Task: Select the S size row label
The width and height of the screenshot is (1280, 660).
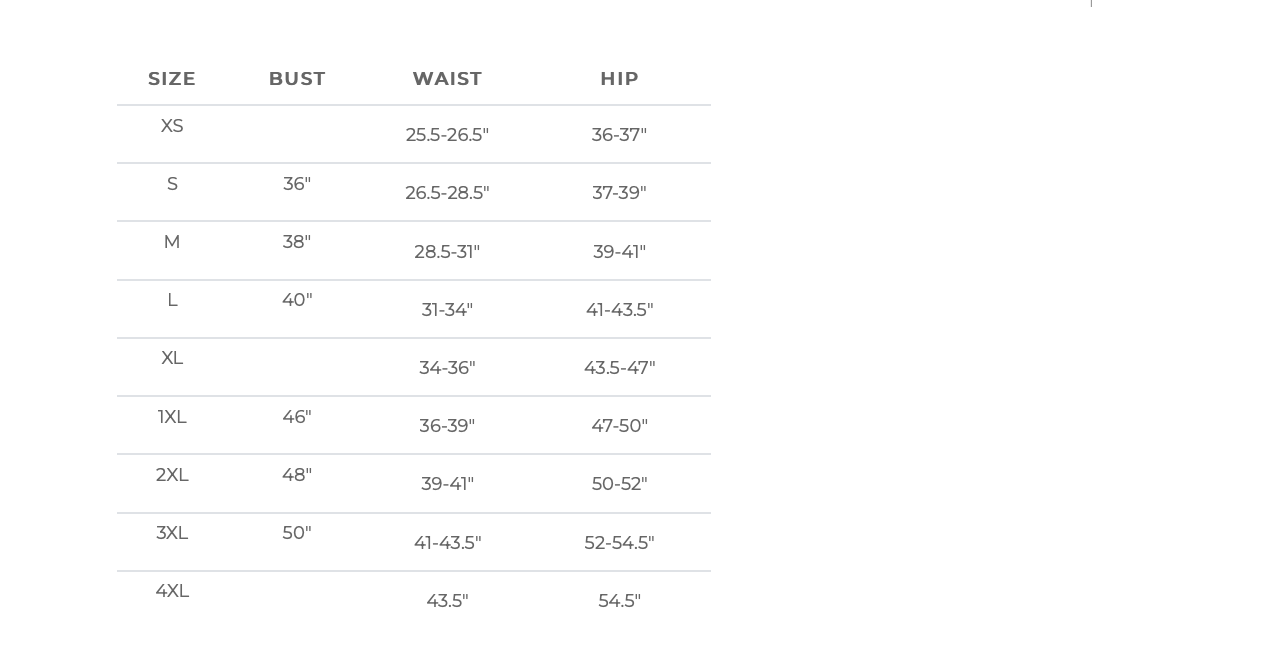Action: tap(172, 184)
